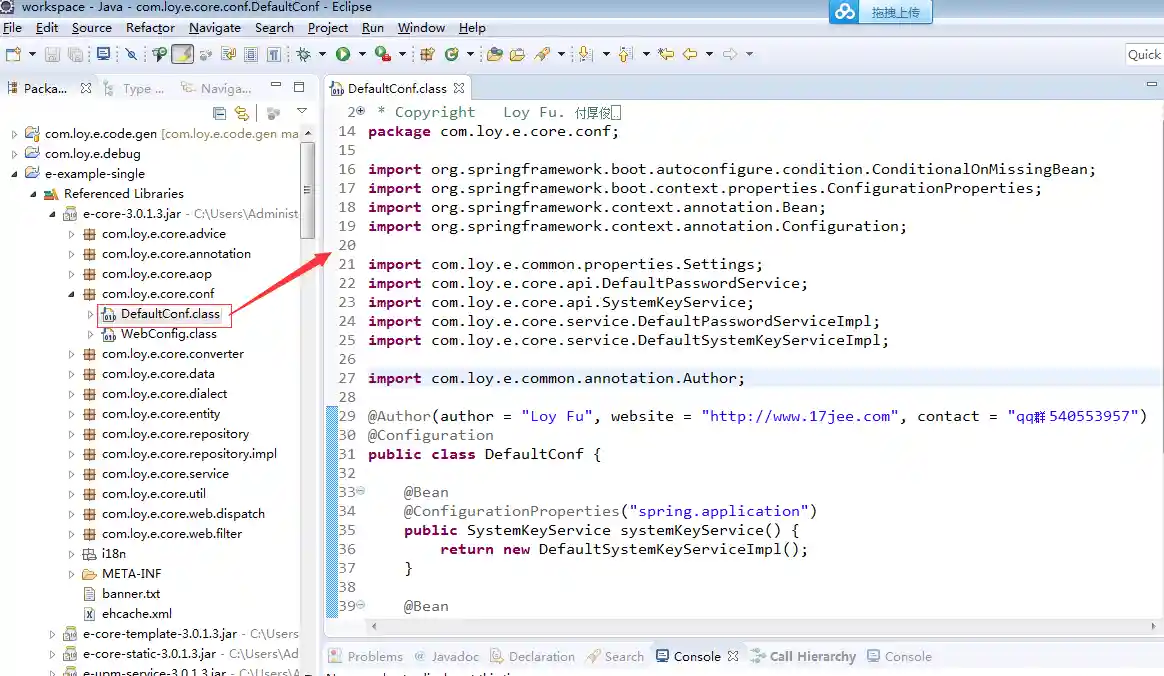The width and height of the screenshot is (1164, 676).
Task: Click the Quick Access search field
Action: click(1143, 54)
